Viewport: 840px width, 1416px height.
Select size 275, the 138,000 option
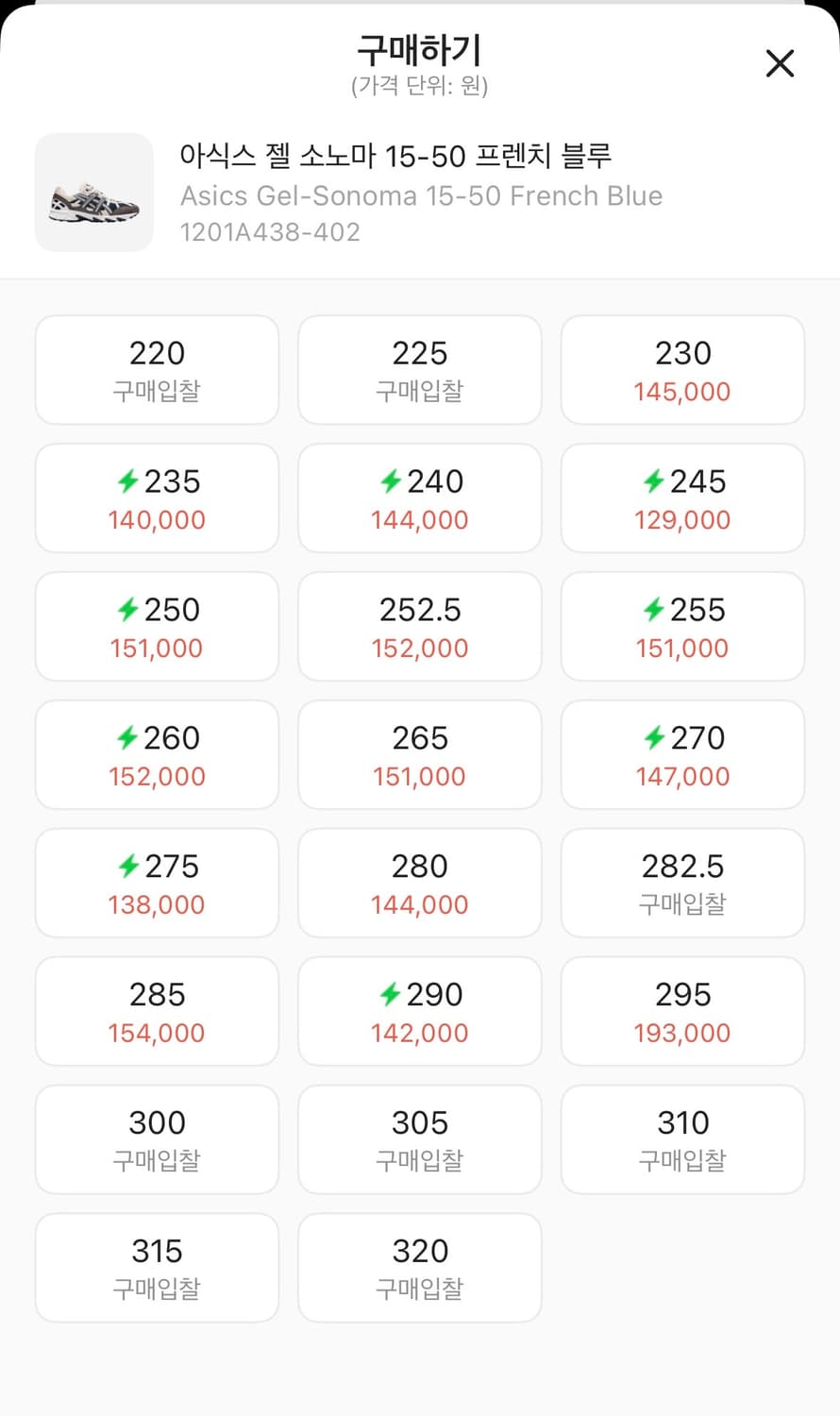coord(157,884)
